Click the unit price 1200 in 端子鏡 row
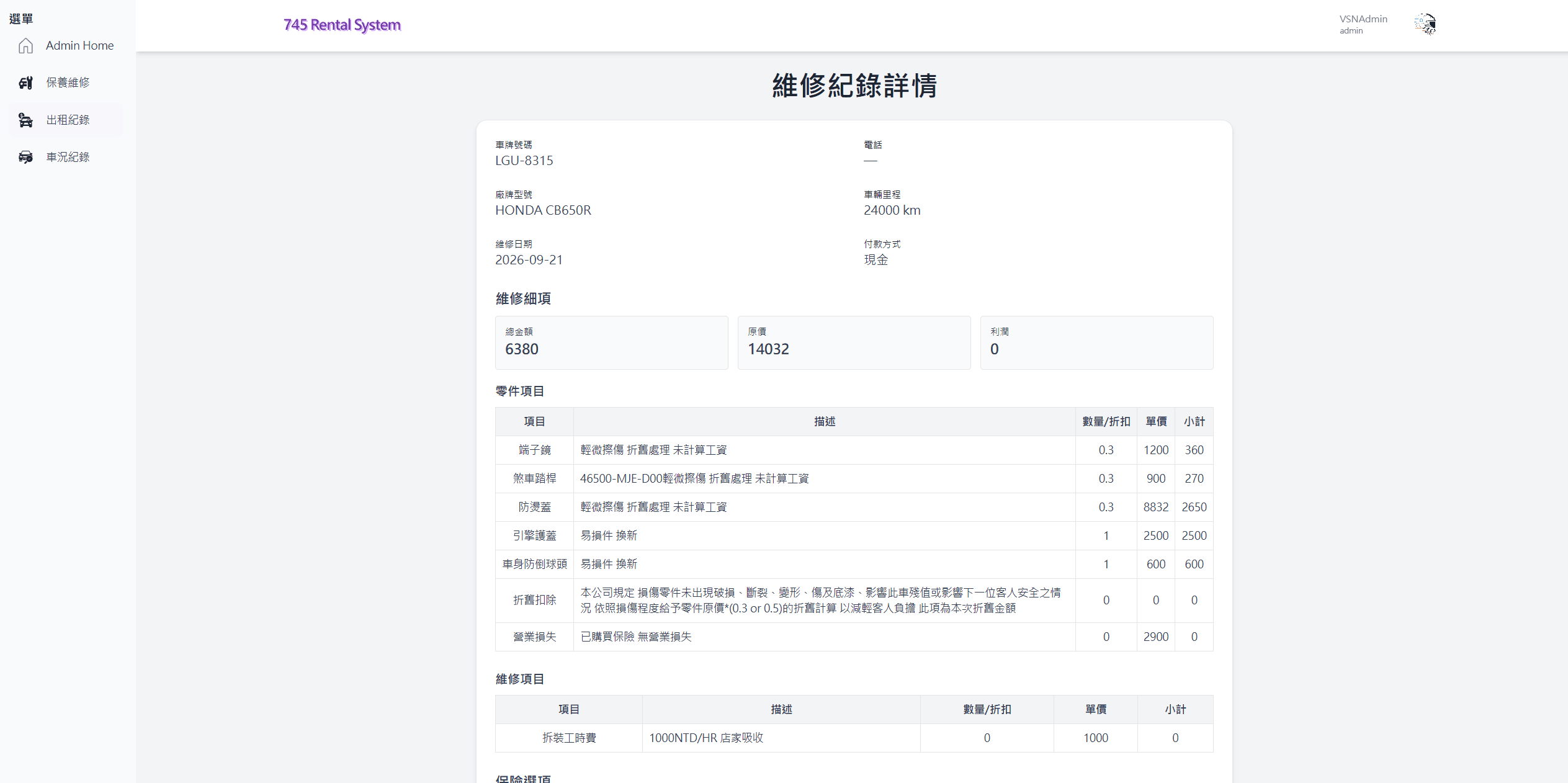Viewport: 1568px width, 783px height. [x=1156, y=450]
